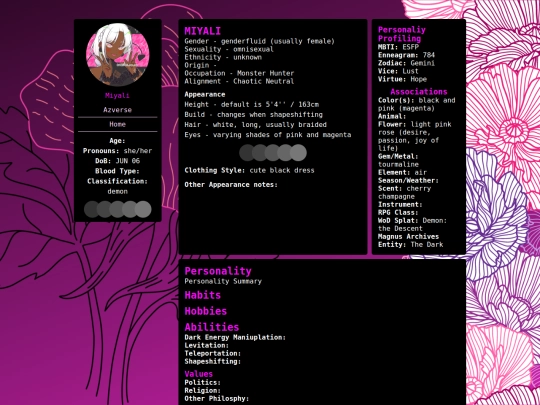Select the lightest swatch in sidebar palette
The image size is (540, 405).
(x=143, y=209)
